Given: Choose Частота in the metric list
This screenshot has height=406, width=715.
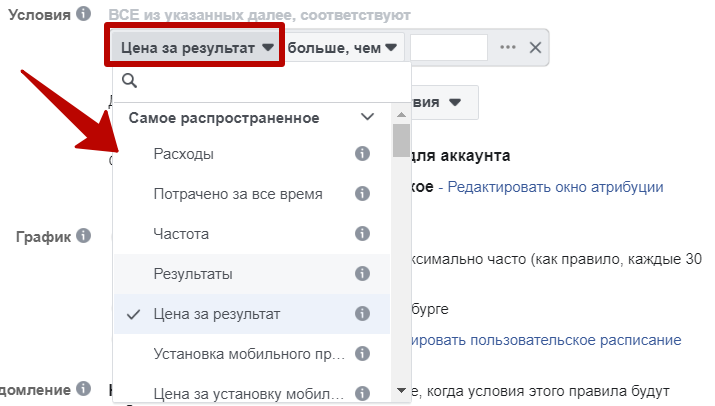Looking at the screenshot, I should click(252, 234).
